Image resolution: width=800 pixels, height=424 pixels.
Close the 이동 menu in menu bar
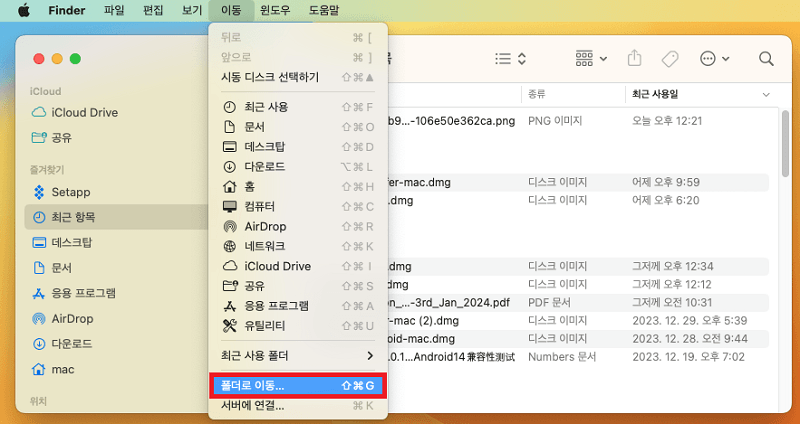(231, 10)
